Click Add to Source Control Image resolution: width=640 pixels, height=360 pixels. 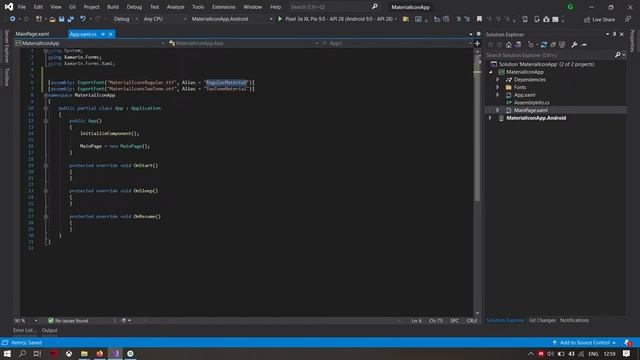(584, 343)
